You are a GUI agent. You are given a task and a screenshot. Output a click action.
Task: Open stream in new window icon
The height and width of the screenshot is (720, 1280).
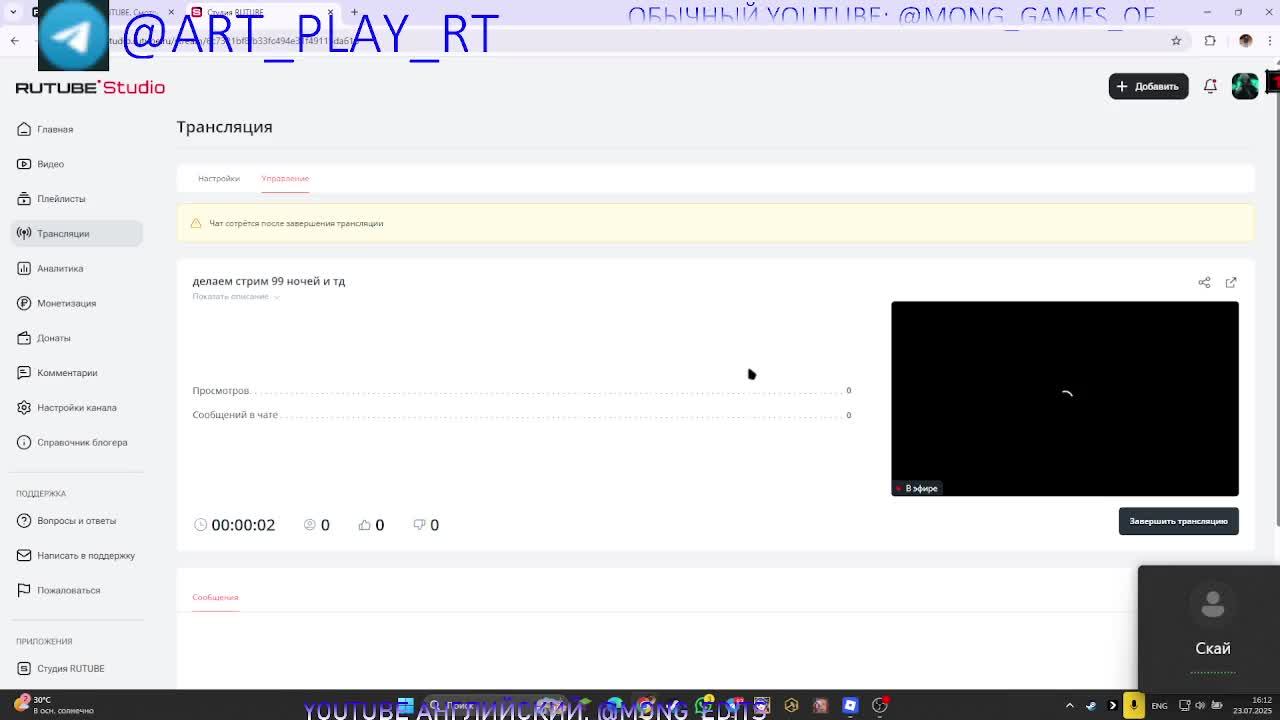[1231, 283]
